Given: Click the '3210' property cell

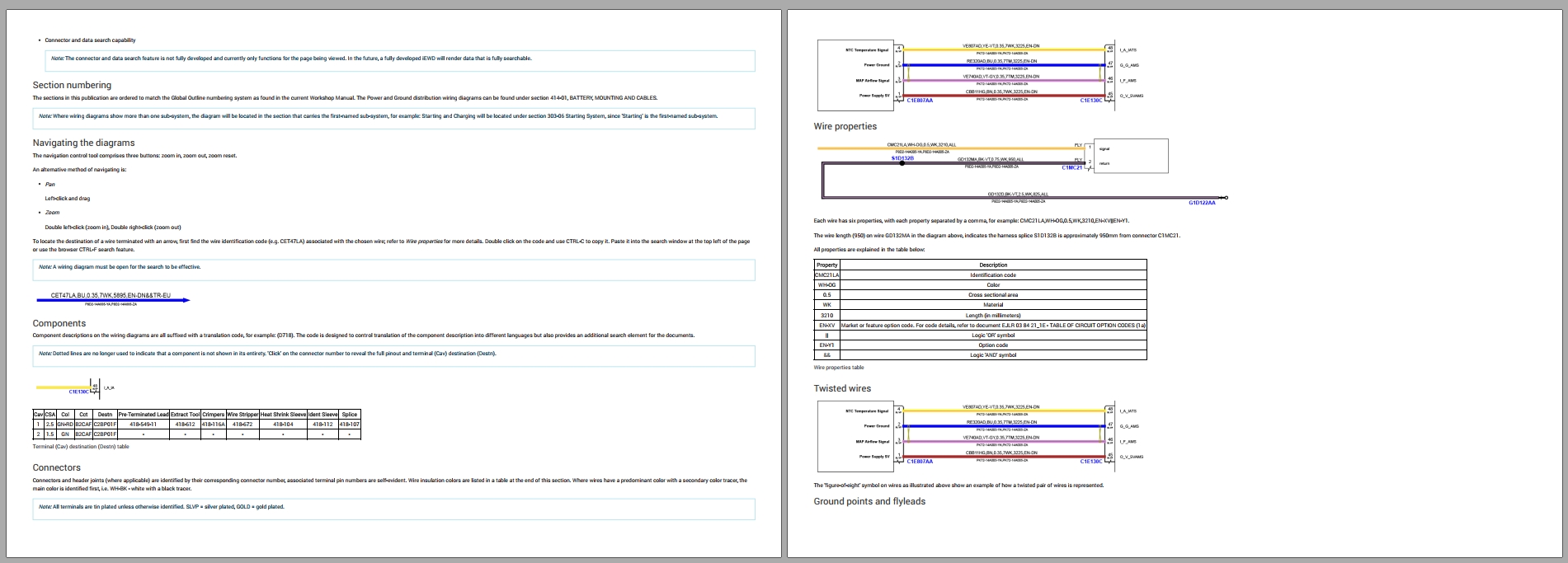Looking at the screenshot, I should tap(826, 315).
